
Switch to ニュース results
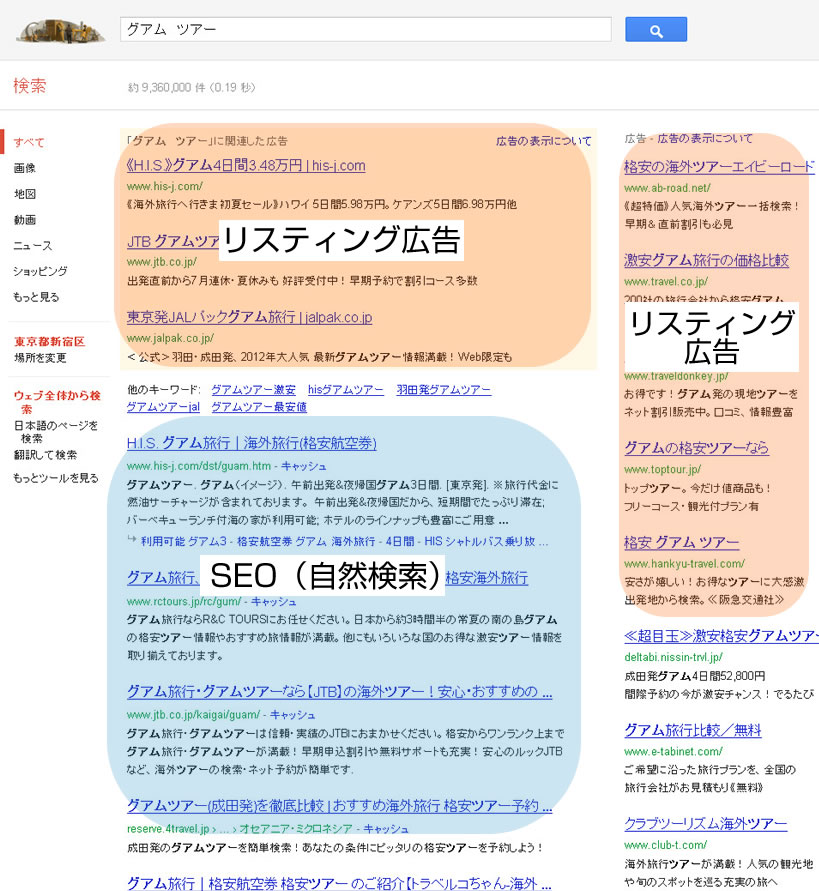(32, 245)
